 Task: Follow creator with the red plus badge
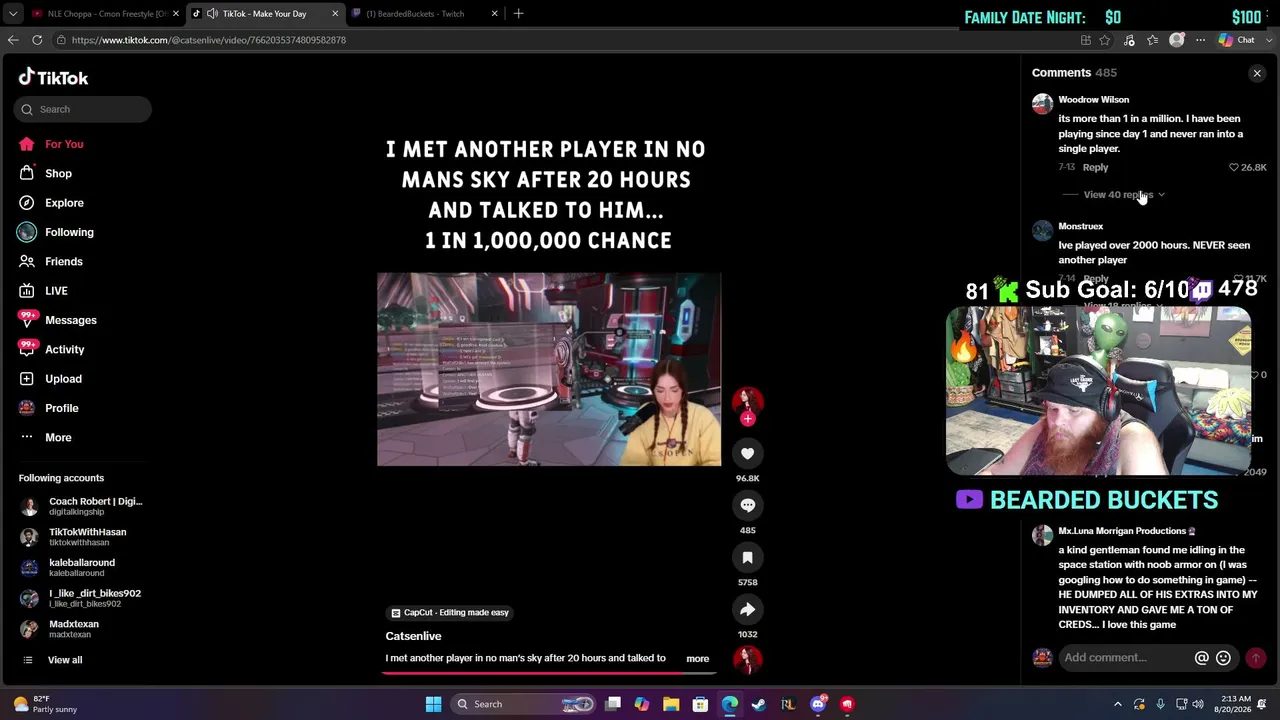pyautogui.click(x=747, y=419)
